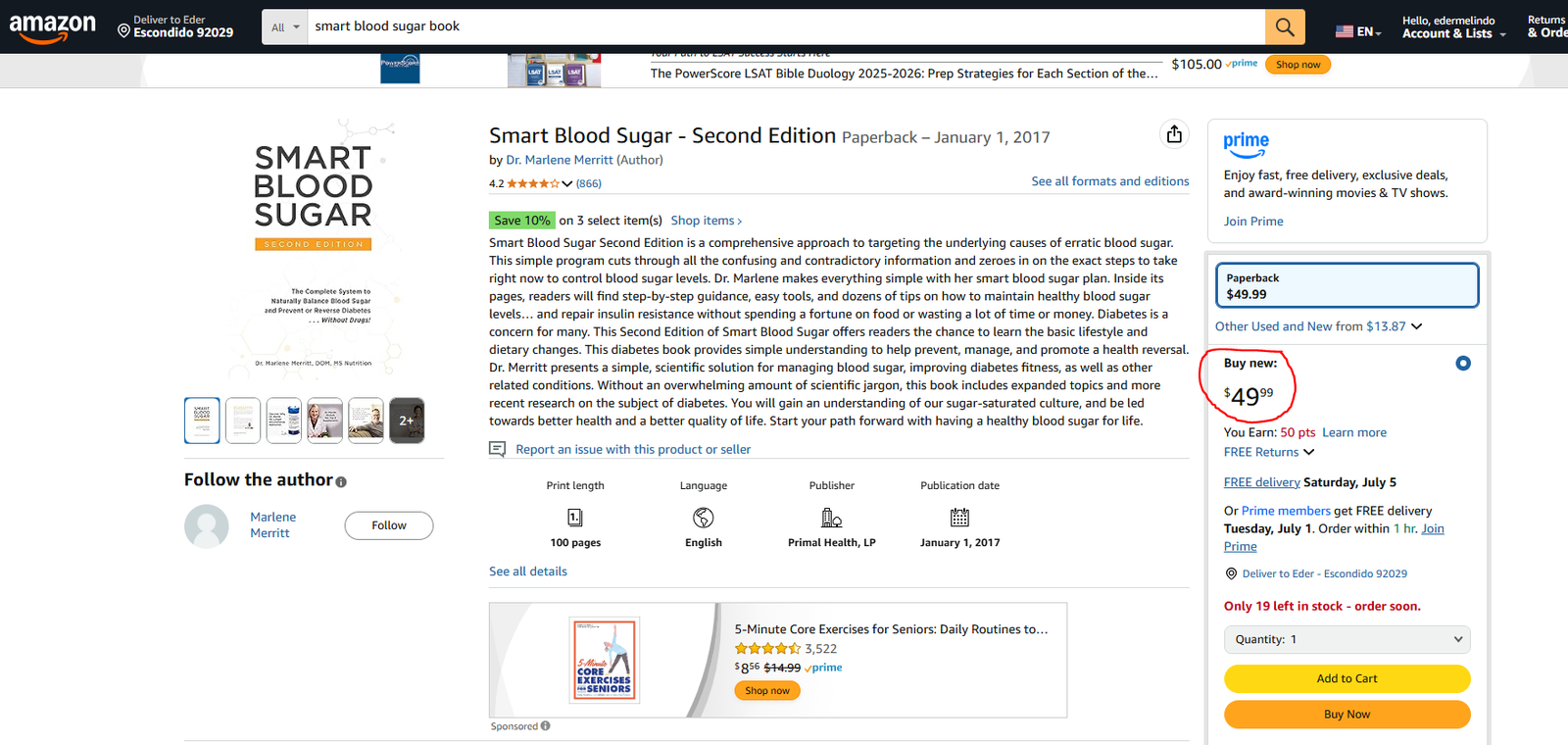
Task: Expand the All departments search dropdown
Action: click(x=284, y=27)
